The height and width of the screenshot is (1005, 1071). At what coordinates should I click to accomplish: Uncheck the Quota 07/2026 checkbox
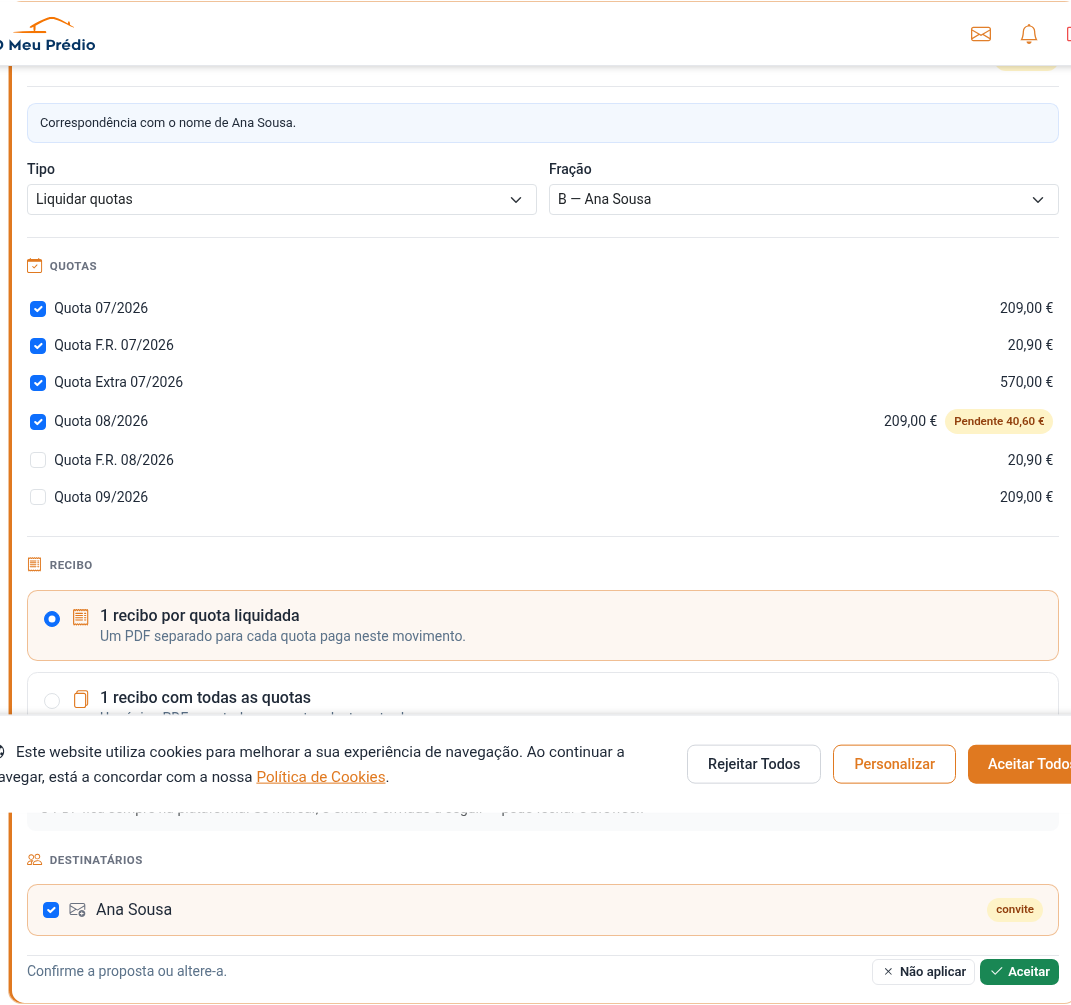point(38,309)
